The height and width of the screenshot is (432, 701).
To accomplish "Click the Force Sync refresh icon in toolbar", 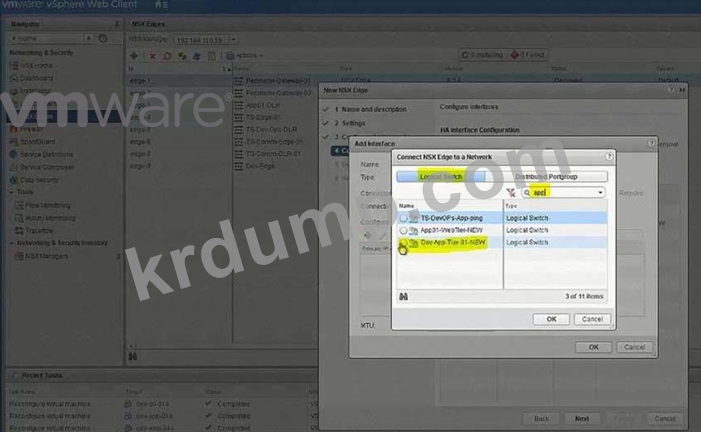I will 167,56.
